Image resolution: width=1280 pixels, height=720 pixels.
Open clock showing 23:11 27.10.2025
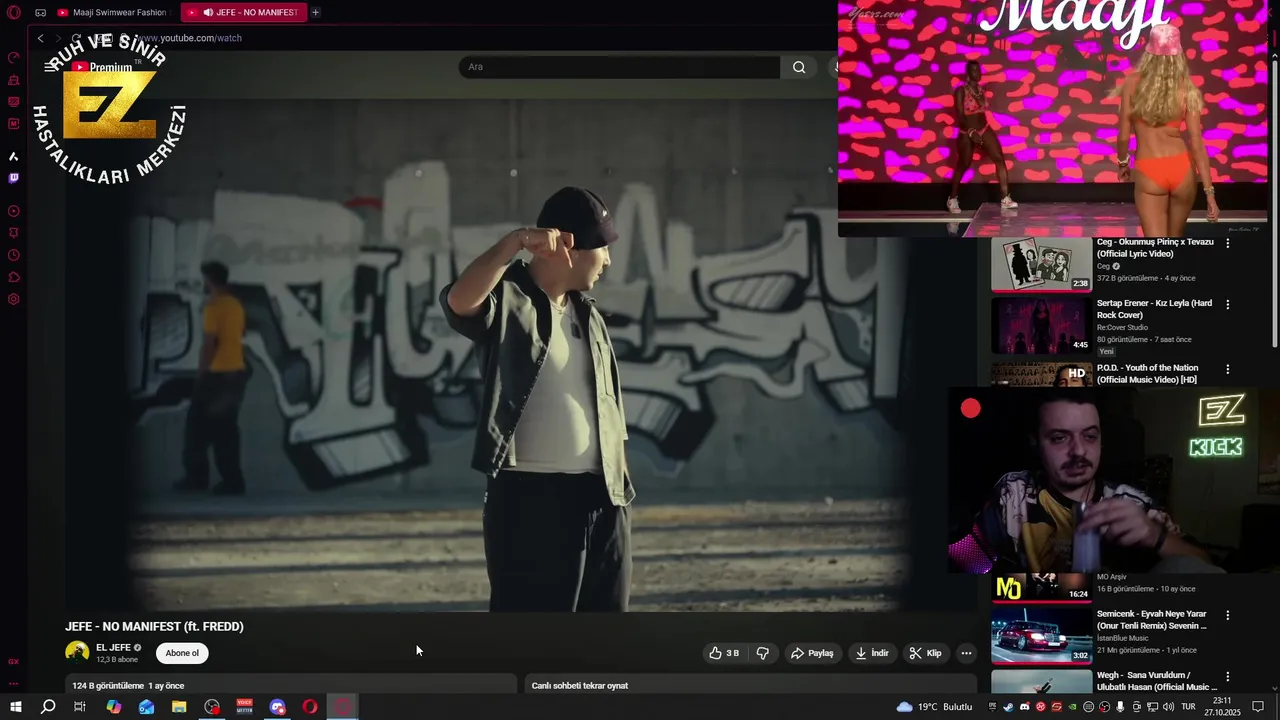tap(1222, 707)
